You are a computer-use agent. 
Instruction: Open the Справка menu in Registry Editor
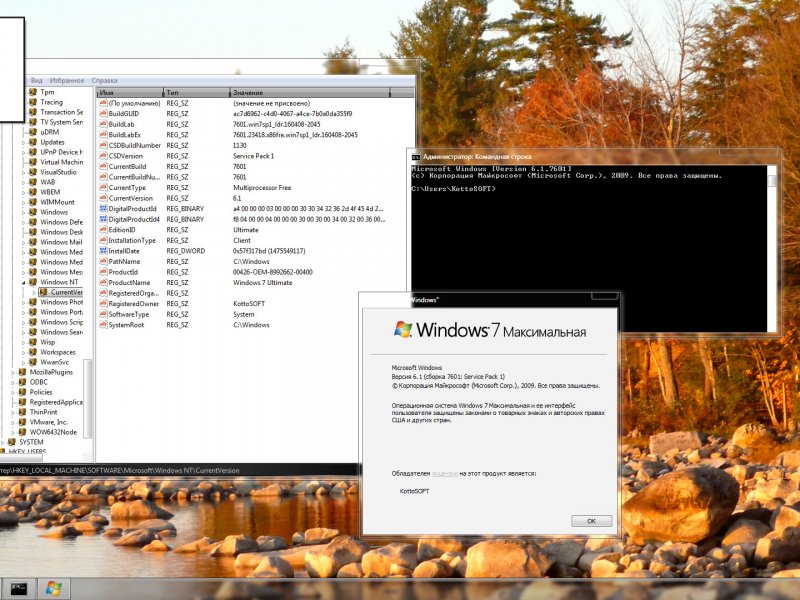pyautogui.click(x=105, y=81)
